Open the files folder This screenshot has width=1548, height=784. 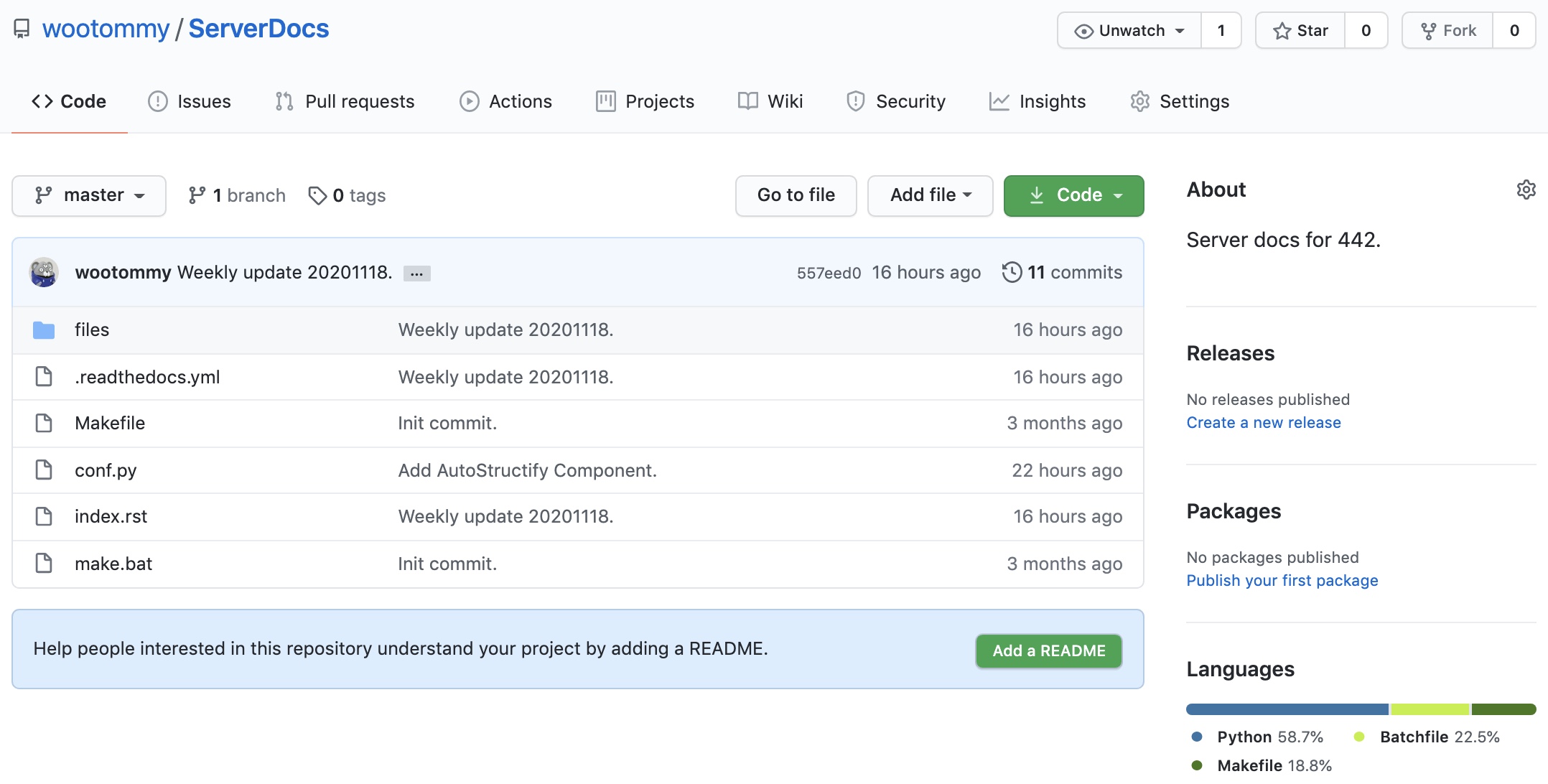pyautogui.click(x=92, y=330)
